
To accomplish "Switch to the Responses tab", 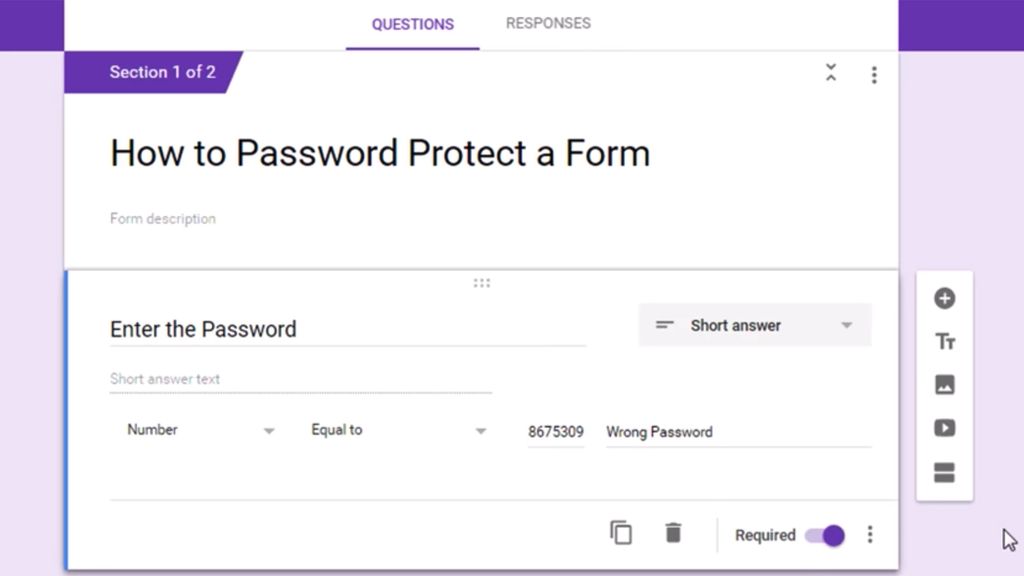I will [x=548, y=23].
